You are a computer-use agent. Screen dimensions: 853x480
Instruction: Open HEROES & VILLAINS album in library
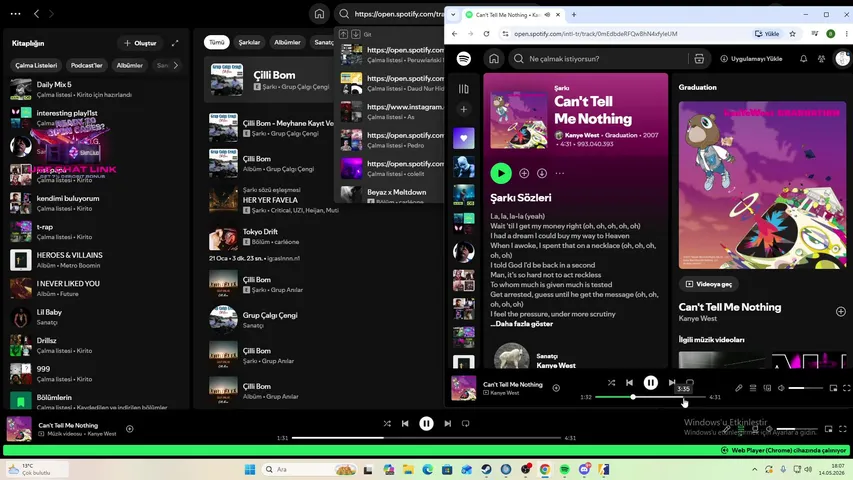point(96,260)
